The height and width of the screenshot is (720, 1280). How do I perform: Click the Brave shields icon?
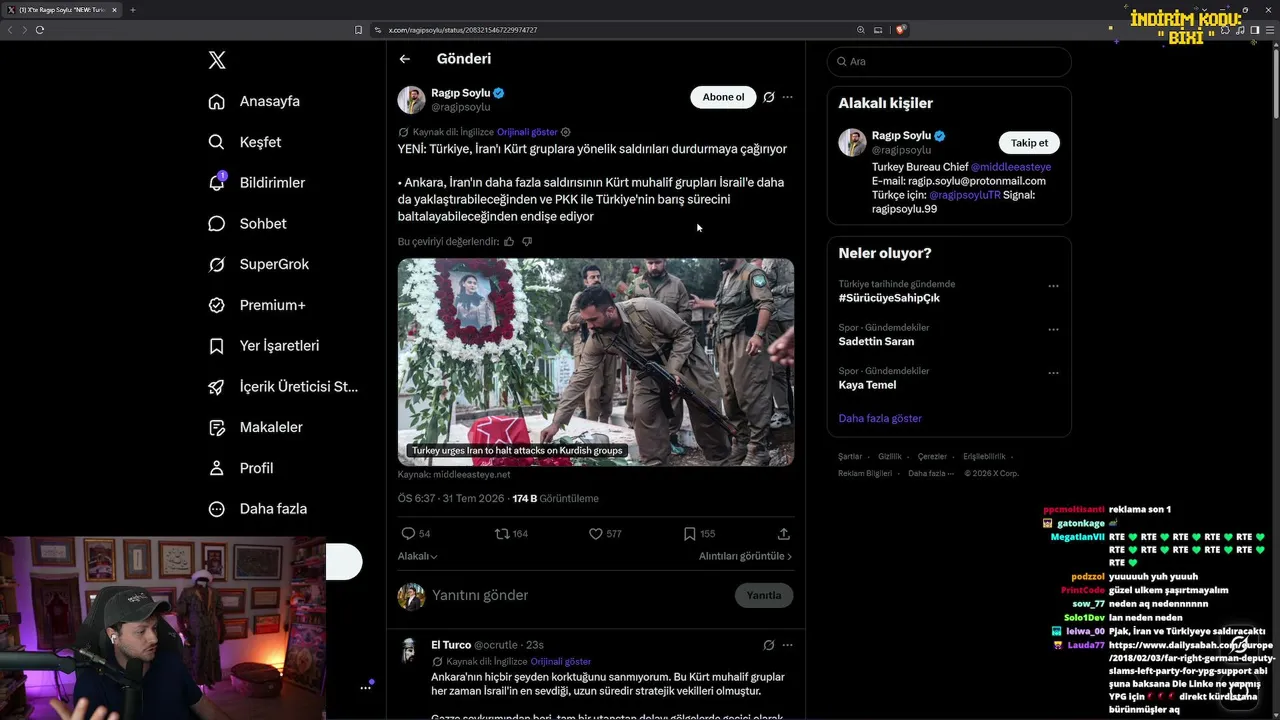pos(901,30)
